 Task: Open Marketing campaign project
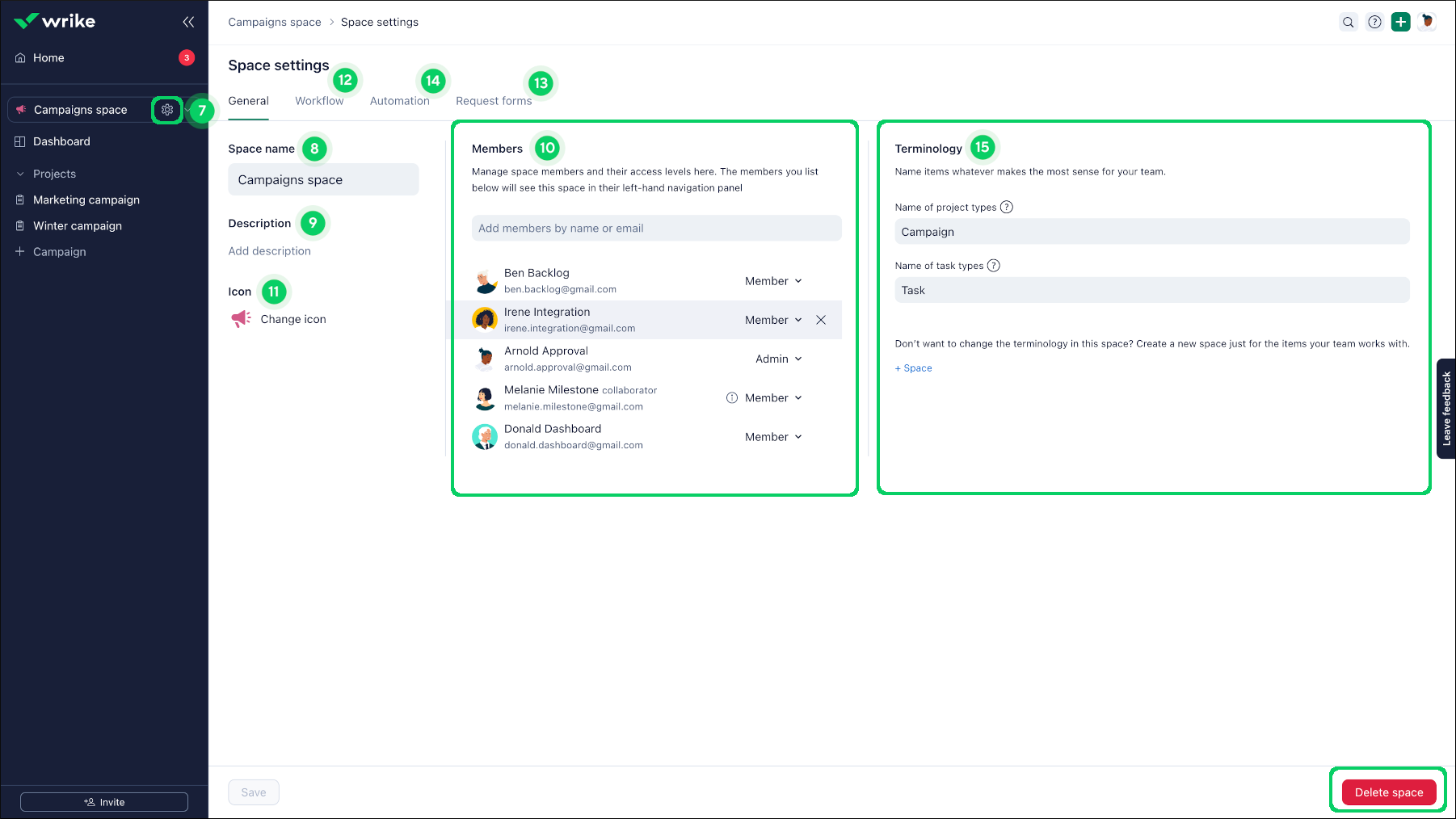[x=86, y=199]
